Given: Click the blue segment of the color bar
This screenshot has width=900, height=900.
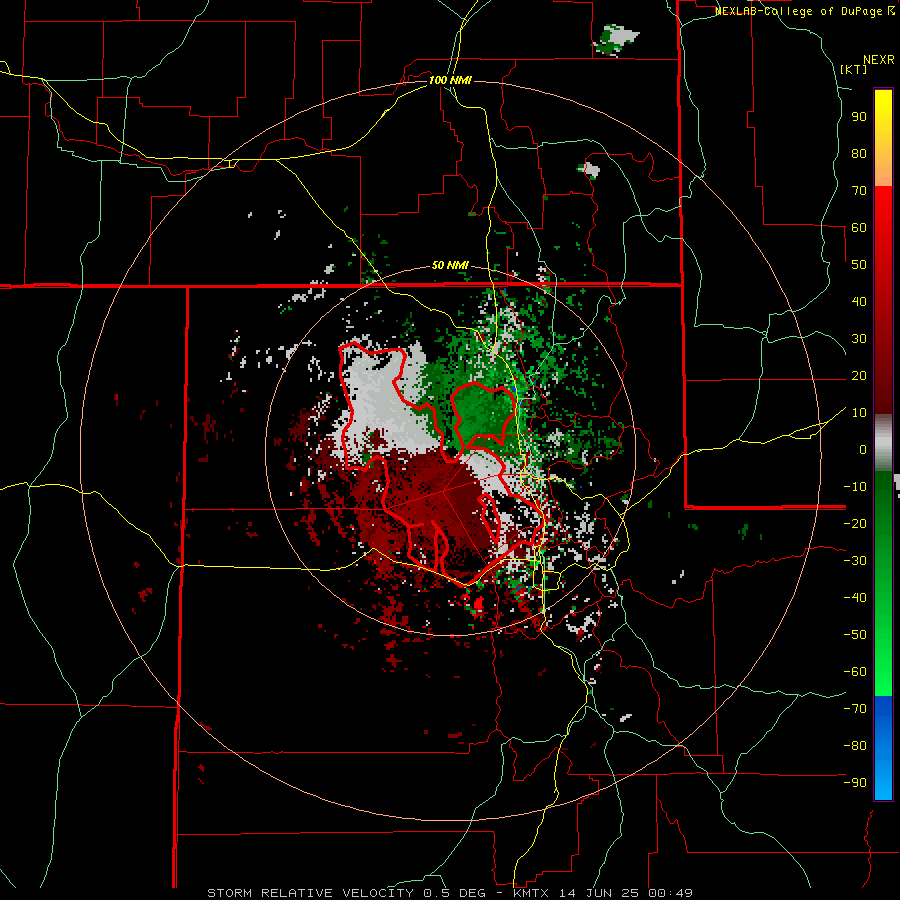Looking at the screenshot, I should (x=883, y=747).
